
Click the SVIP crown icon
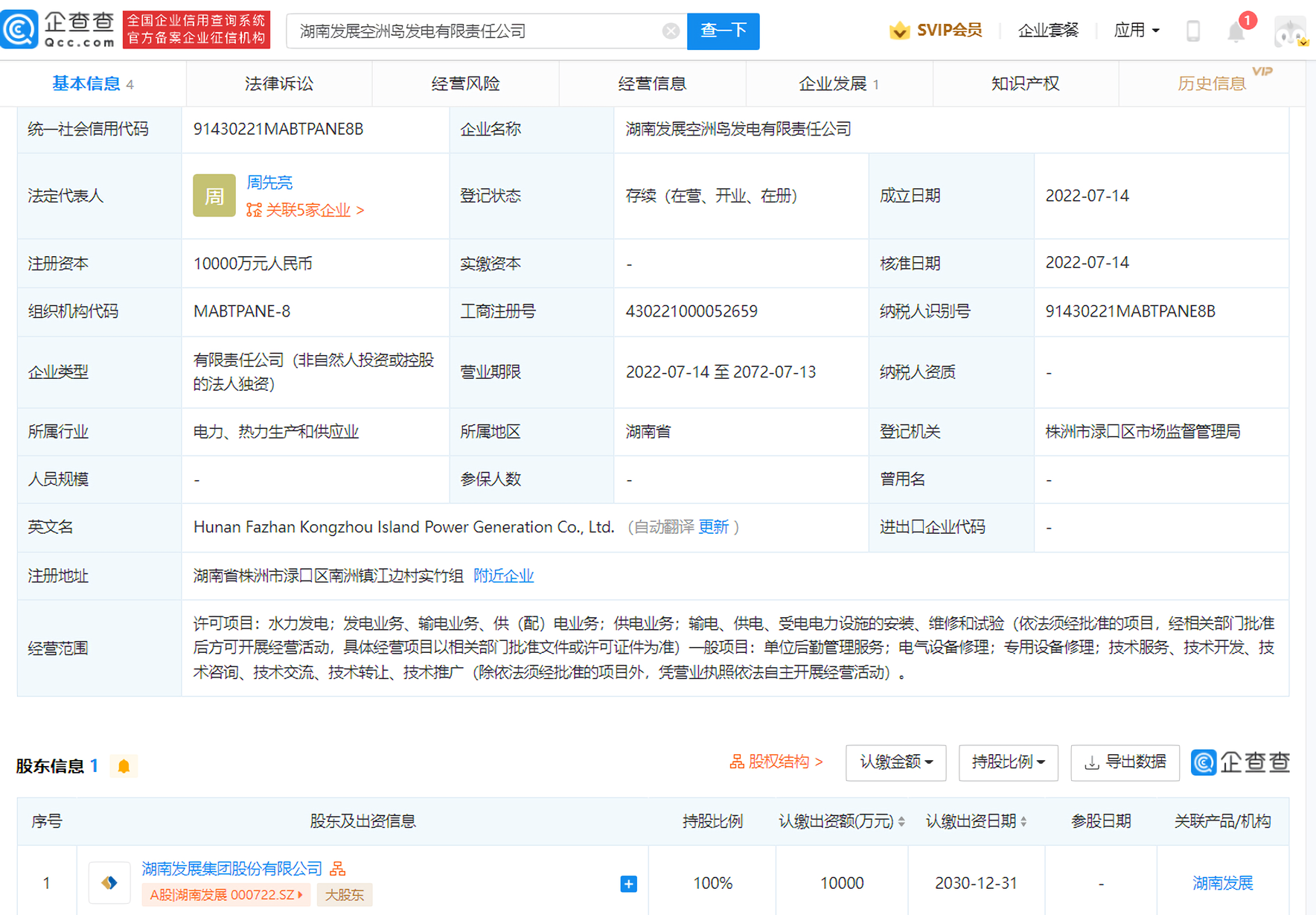pos(899,31)
